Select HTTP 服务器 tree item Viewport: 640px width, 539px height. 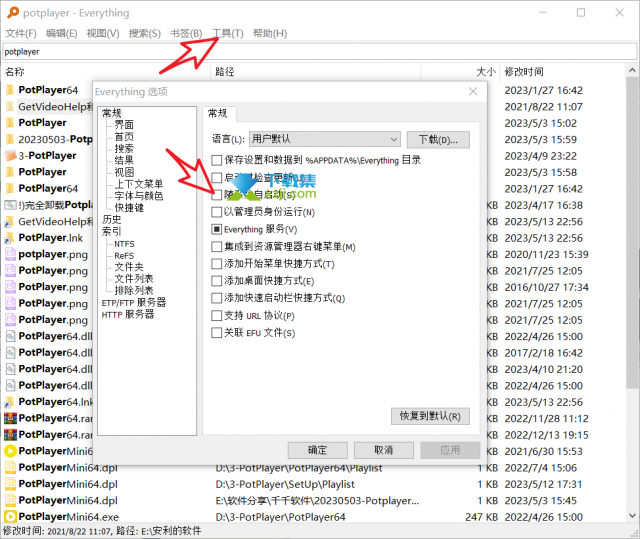pyautogui.click(x=128, y=314)
